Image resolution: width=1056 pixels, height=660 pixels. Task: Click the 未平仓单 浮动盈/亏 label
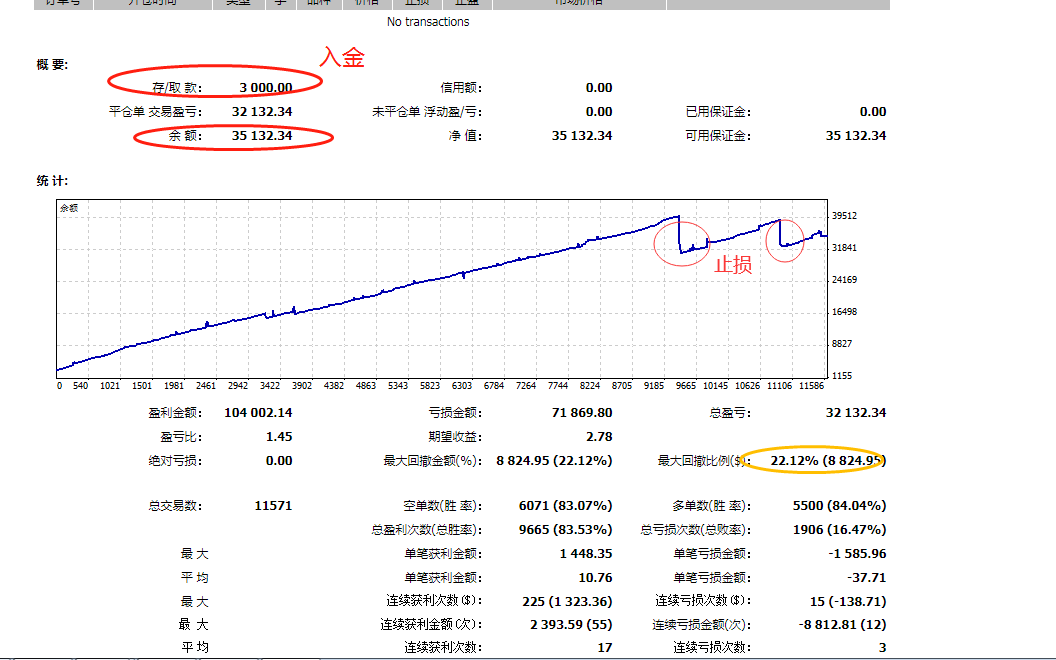[x=427, y=112]
